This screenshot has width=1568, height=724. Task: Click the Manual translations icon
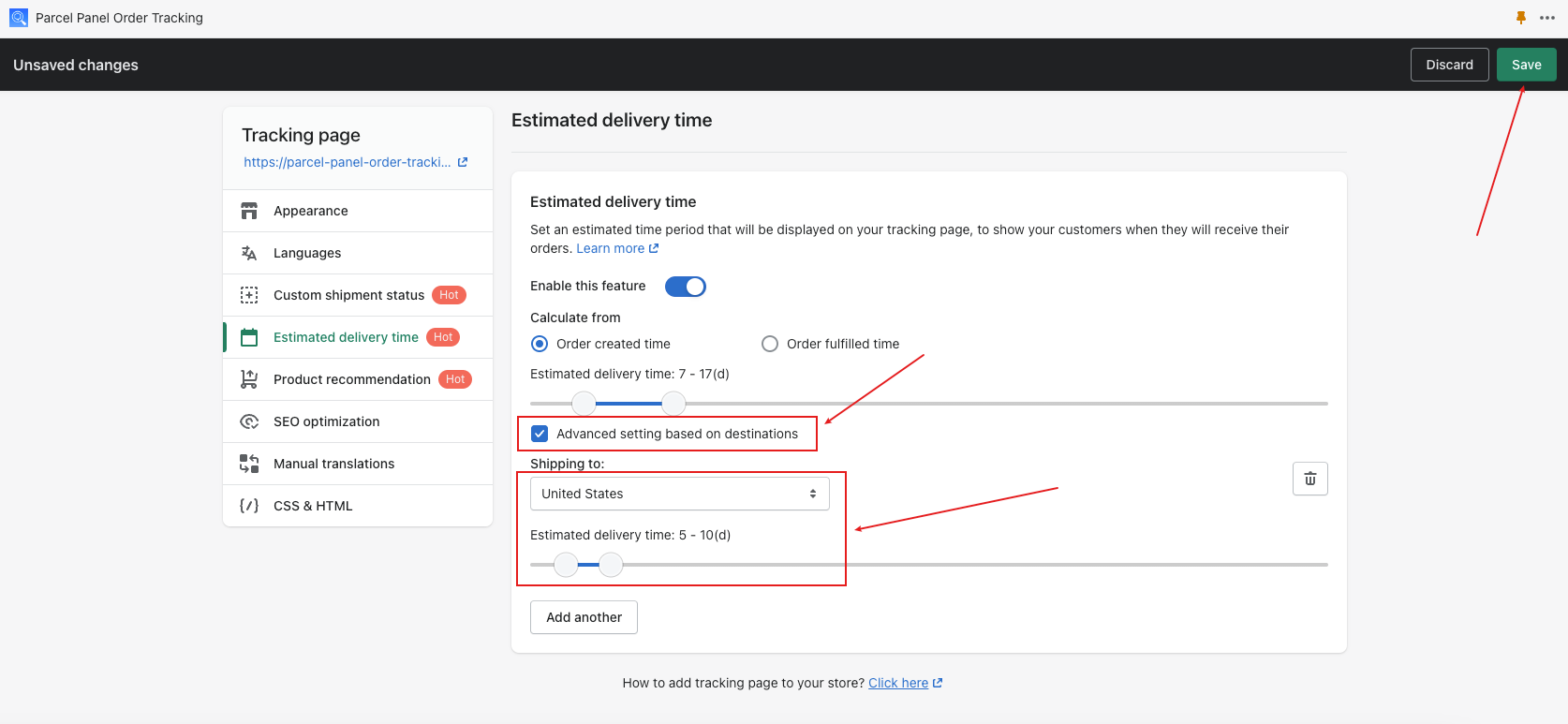click(249, 464)
